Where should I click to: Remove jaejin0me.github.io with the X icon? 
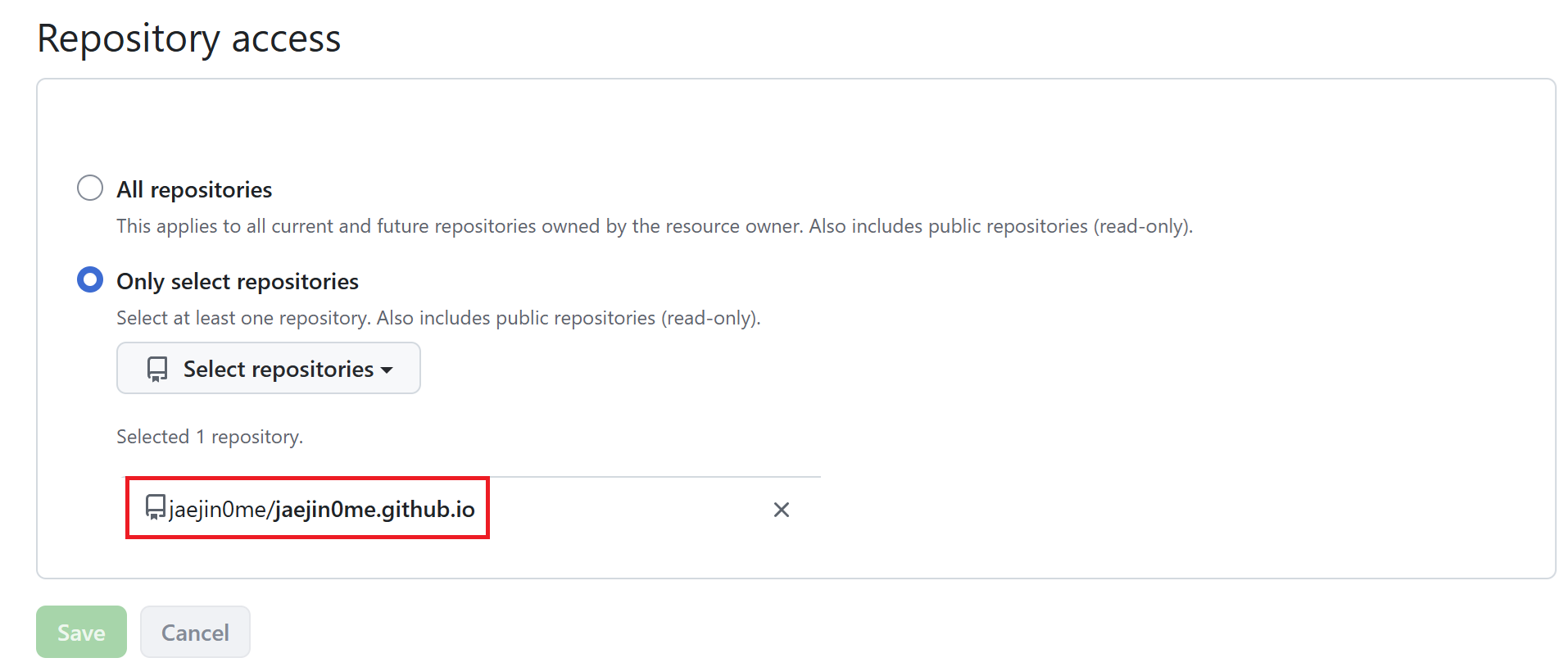click(782, 510)
